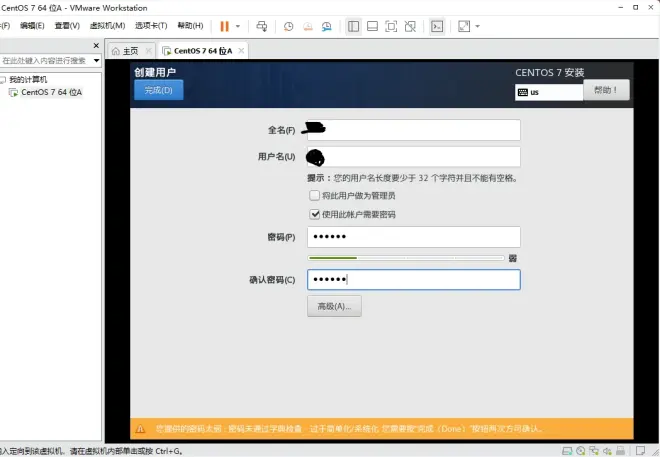Switch to Unity mode
The image size is (660, 457).
tap(410, 27)
